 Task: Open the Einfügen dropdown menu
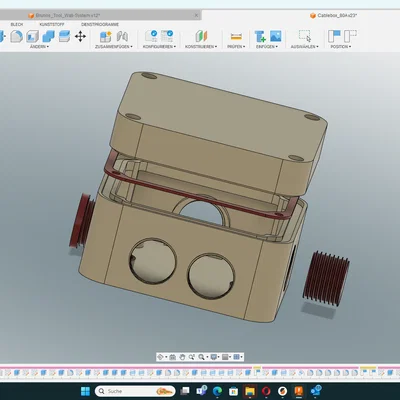click(x=267, y=47)
